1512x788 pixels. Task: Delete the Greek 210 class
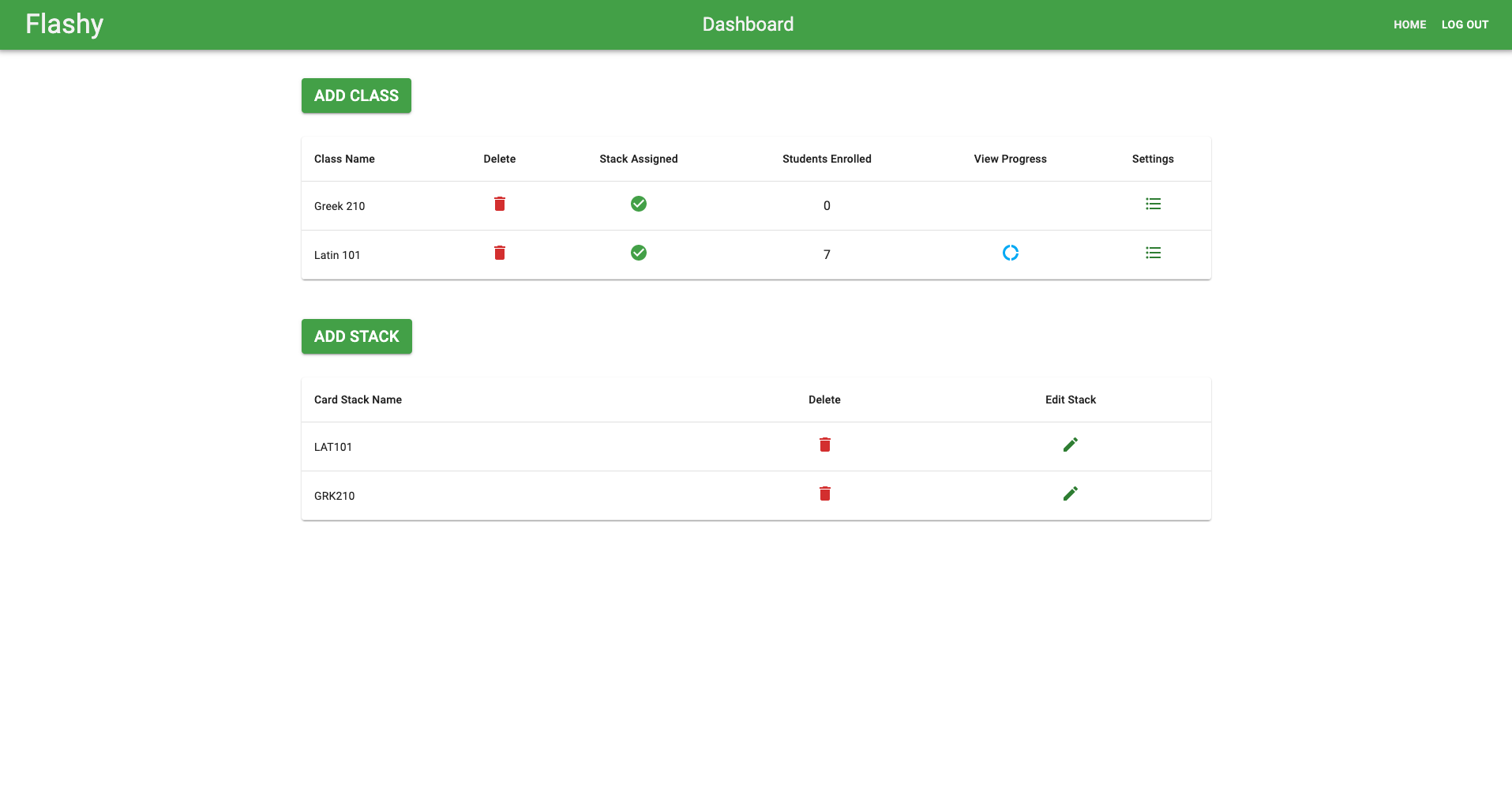tap(500, 205)
